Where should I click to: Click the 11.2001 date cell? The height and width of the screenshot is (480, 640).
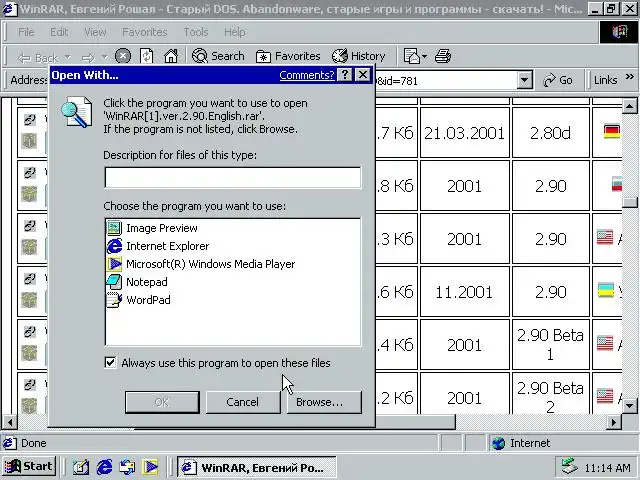[465, 292]
